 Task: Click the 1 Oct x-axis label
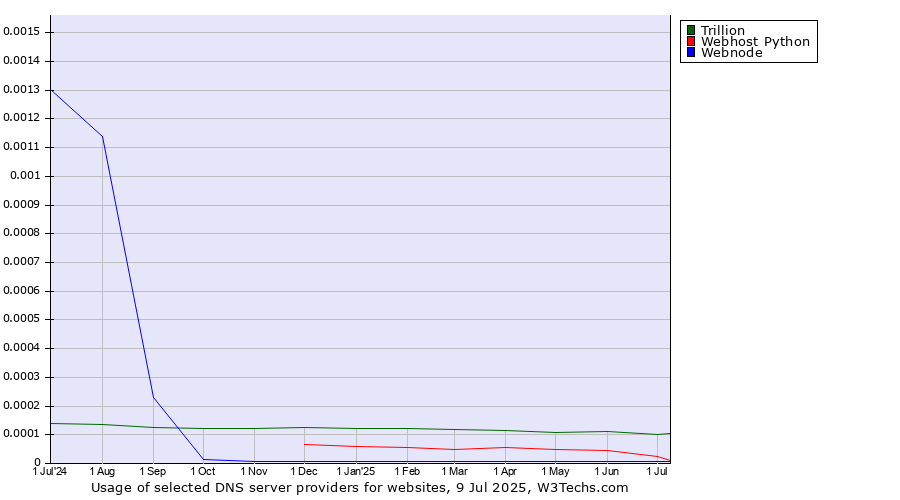203,471
